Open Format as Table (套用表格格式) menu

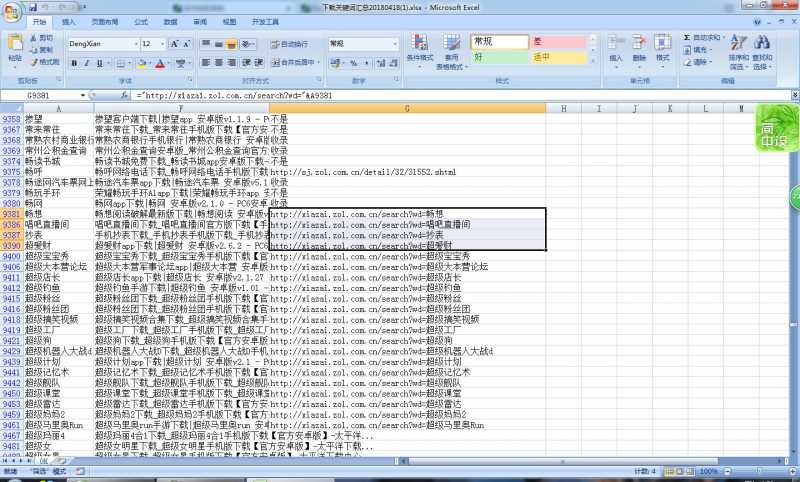click(x=452, y=52)
